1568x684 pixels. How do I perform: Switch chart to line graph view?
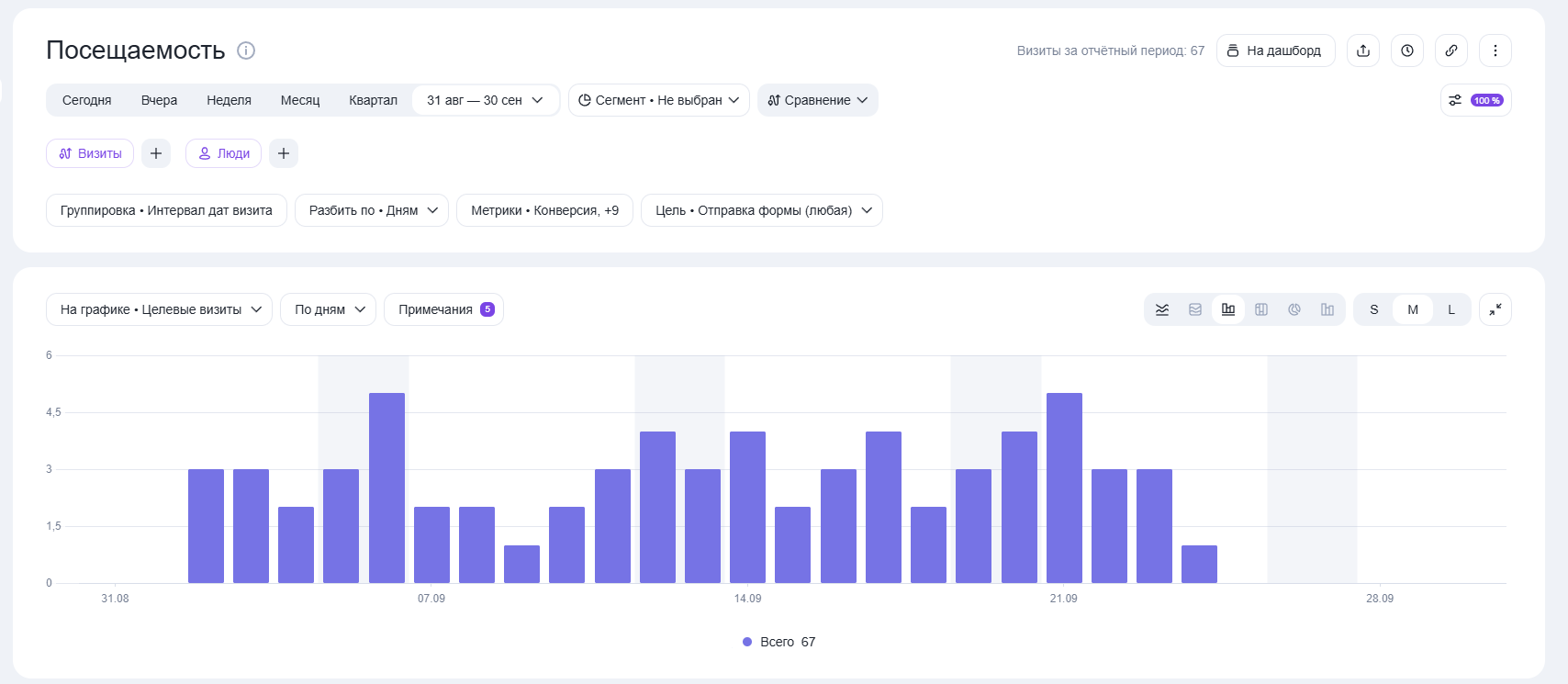(x=1162, y=309)
